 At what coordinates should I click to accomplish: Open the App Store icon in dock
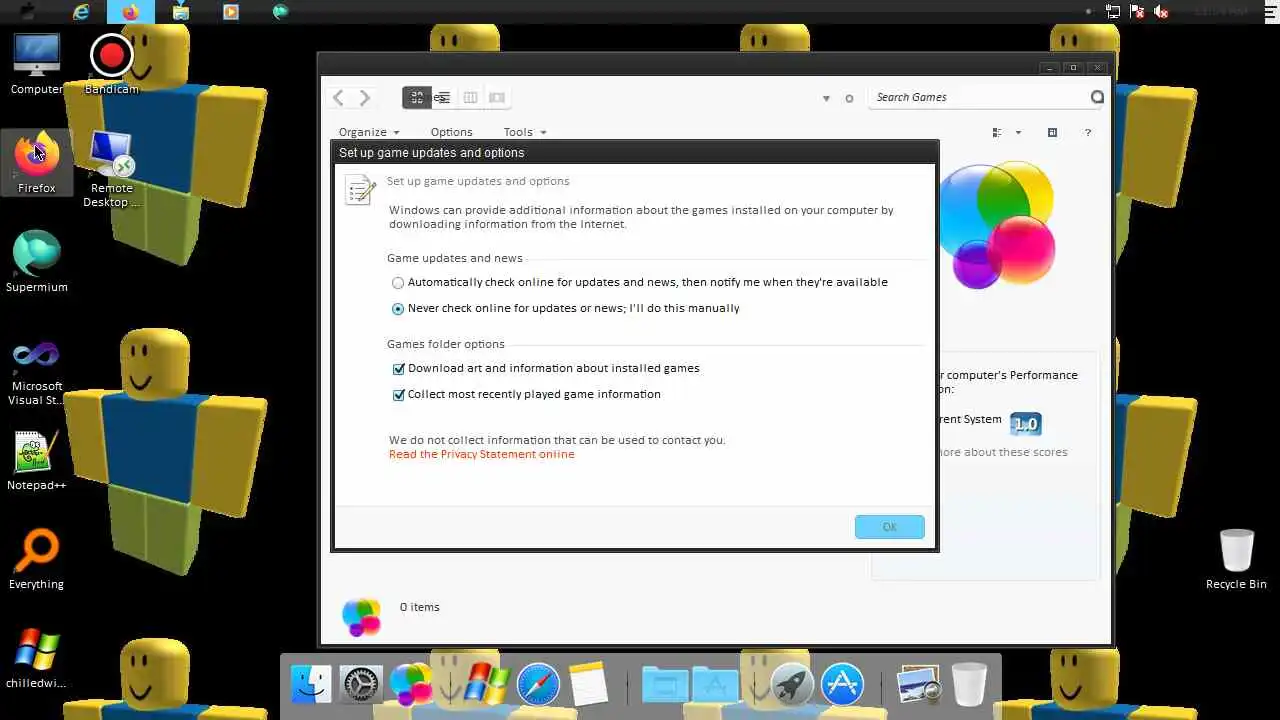[x=842, y=686]
